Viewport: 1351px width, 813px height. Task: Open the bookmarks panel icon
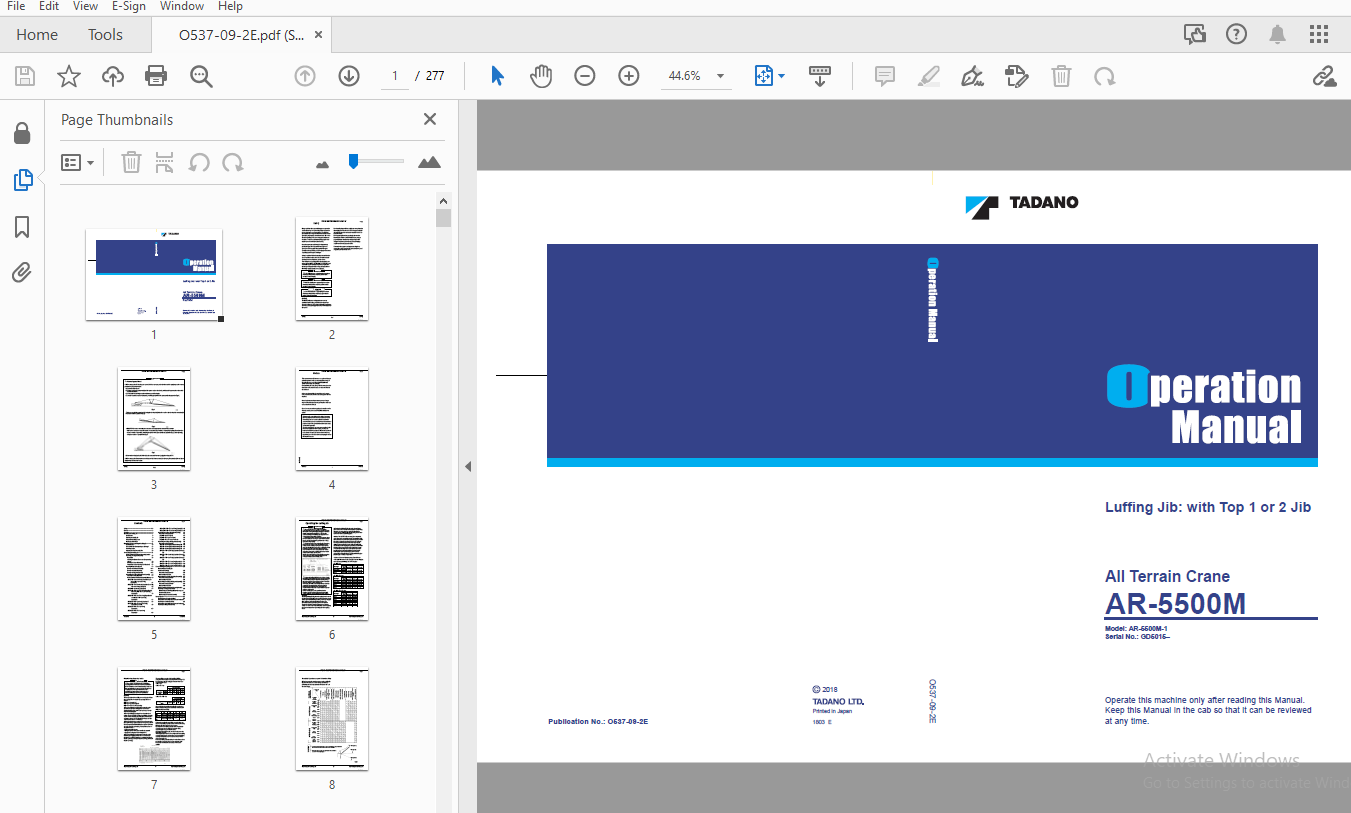pyautogui.click(x=22, y=228)
